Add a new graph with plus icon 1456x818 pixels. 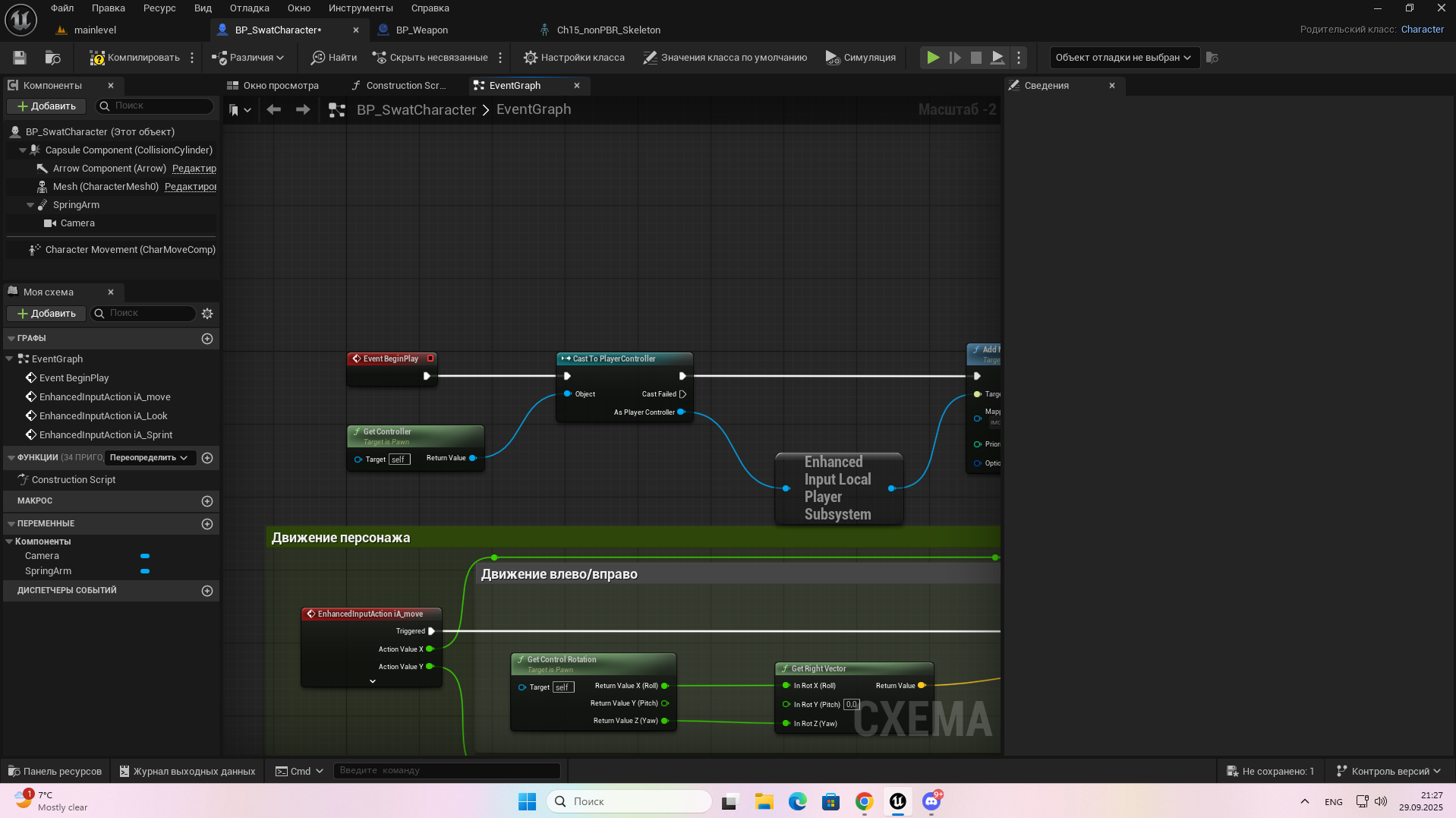pyautogui.click(x=207, y=339)
